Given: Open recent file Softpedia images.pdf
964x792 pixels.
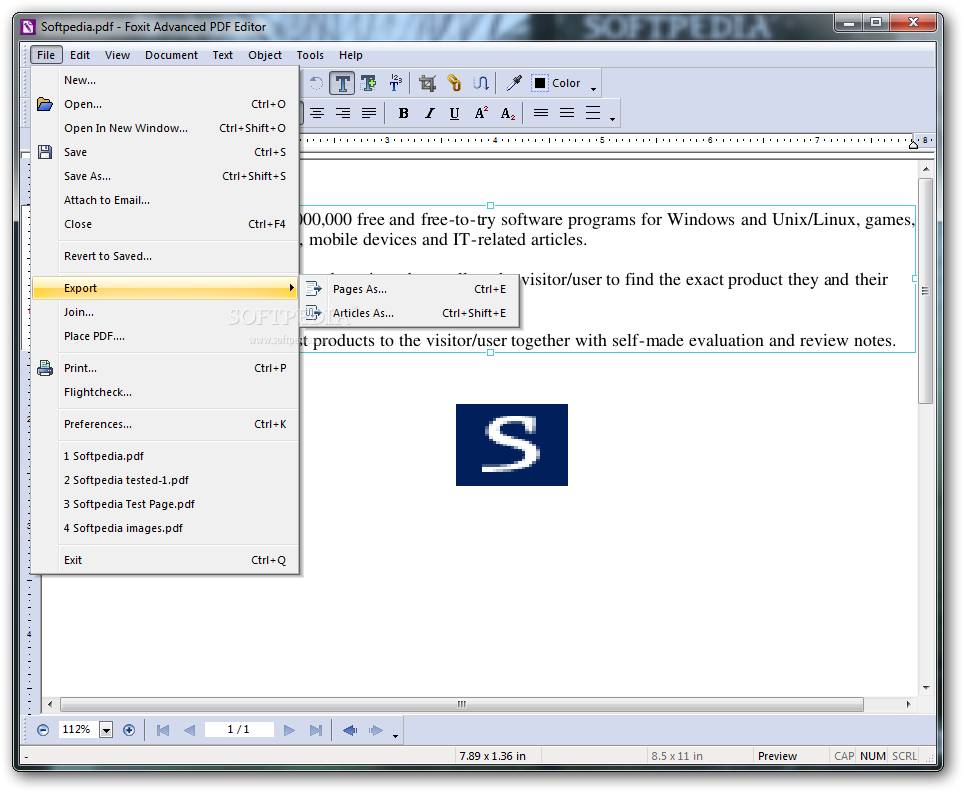Looking at the screenshot, I should pos(164,528).
